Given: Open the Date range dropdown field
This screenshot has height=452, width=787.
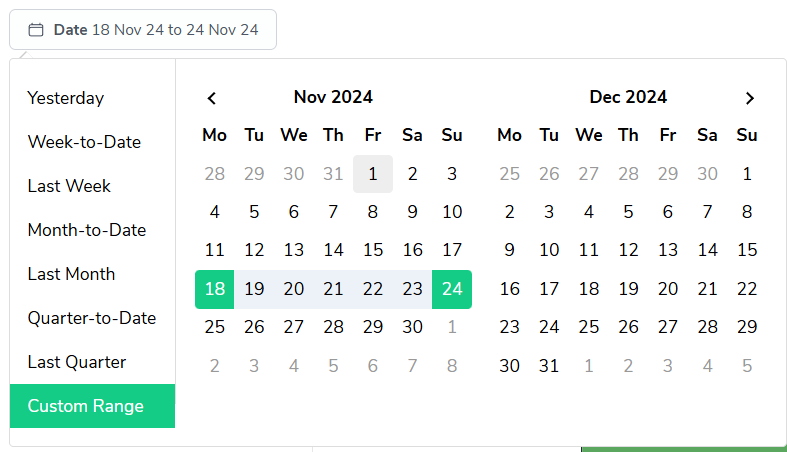Looking at the screenshot, I should point(143,30).
